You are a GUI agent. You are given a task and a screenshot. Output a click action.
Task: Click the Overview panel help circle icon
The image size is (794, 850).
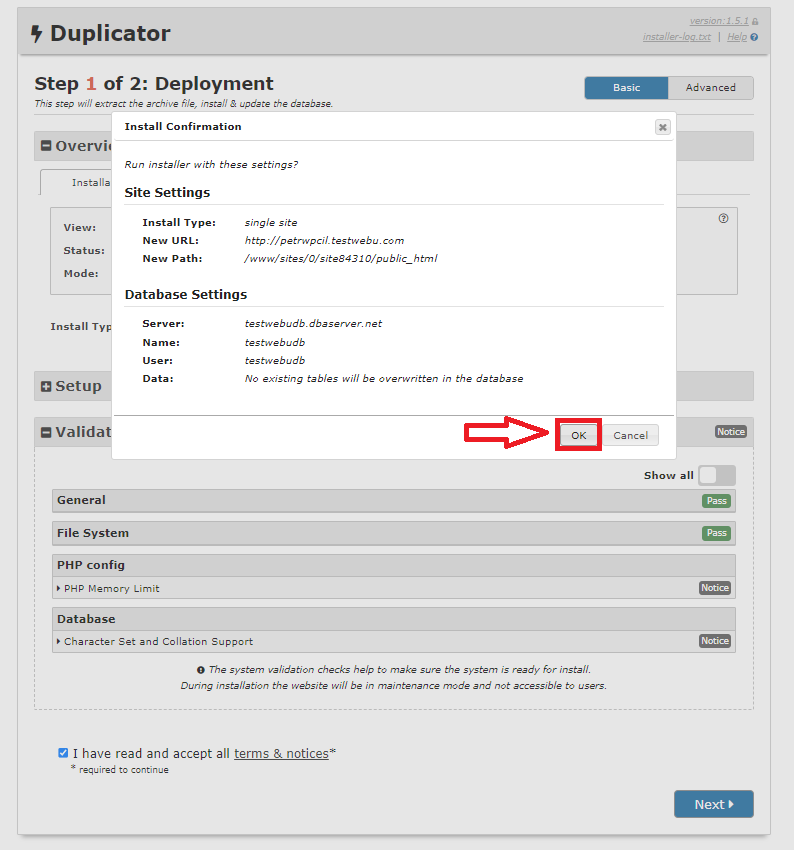[723, 218]
